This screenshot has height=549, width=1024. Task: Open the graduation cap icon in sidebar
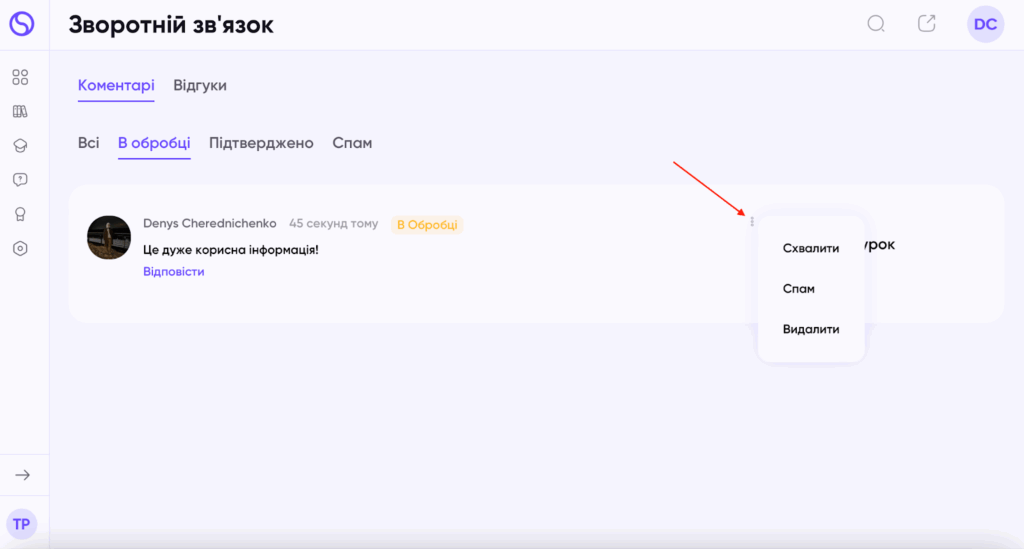point(20,145)
